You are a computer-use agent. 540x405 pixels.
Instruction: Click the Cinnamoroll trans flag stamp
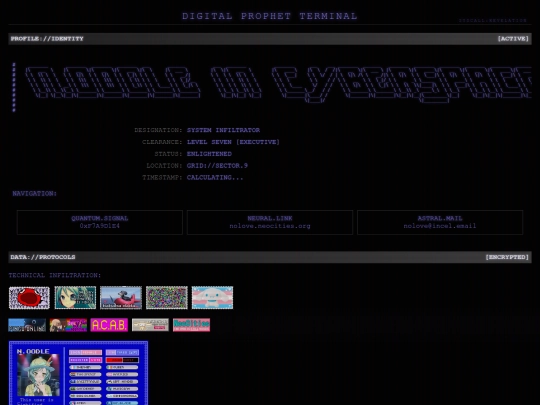[x=212, y=298]
